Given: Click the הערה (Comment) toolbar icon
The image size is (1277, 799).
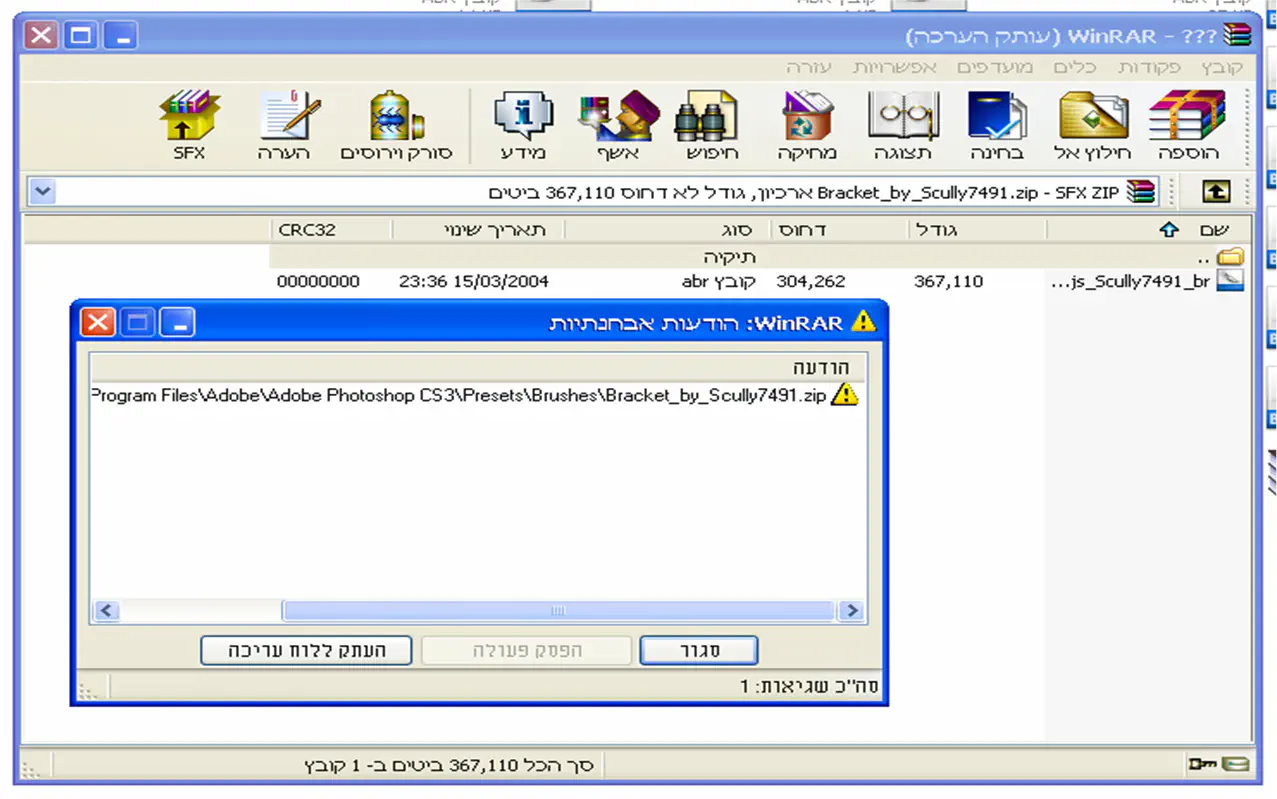Looking at the screenshot, I should (284, 124).
